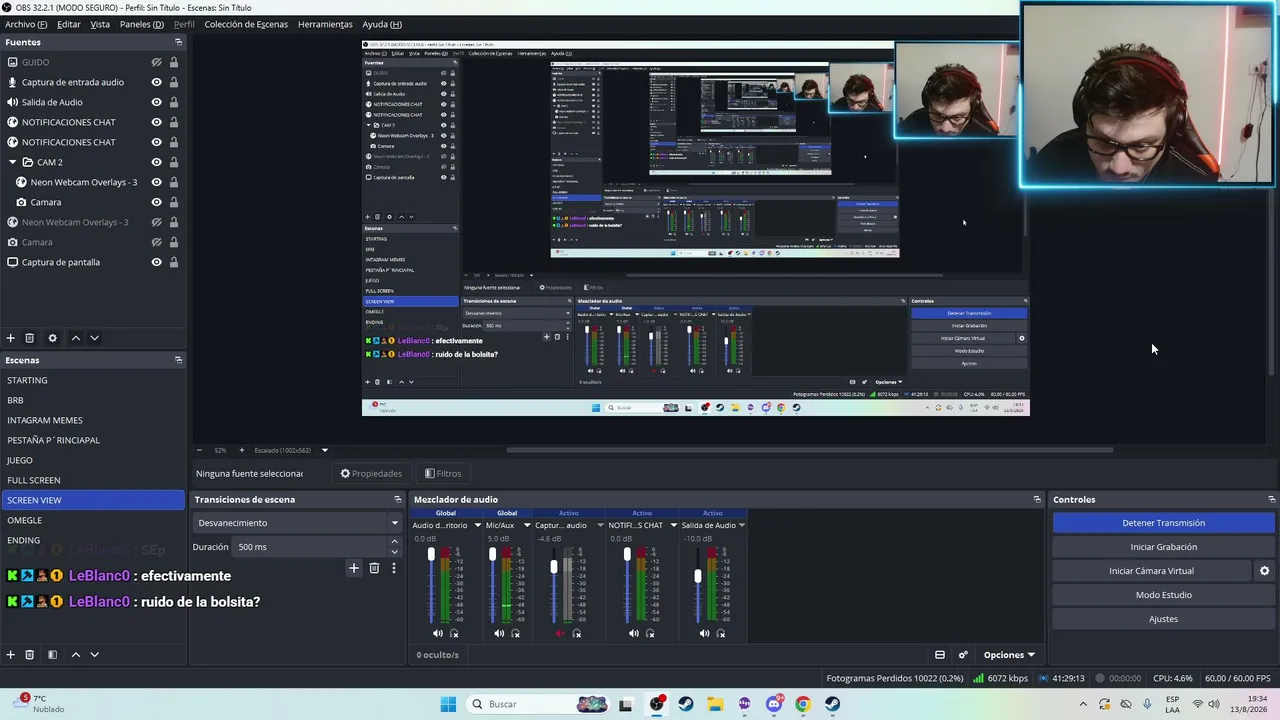This screenshot has height=720, width=1280.
Task: Click Iniciar Grabación button
Action: (1163, 547)
